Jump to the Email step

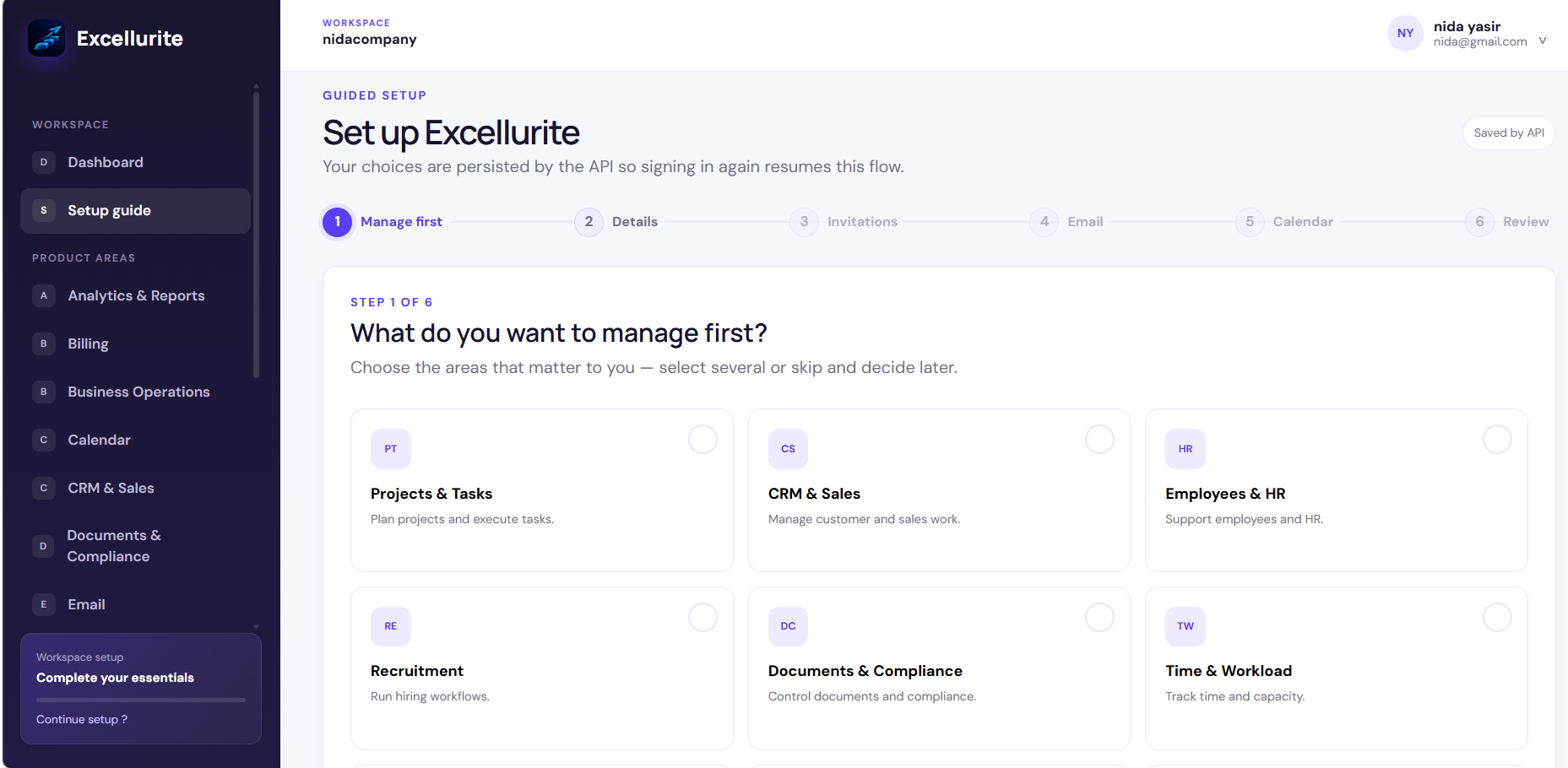(x=1066, y=222)
